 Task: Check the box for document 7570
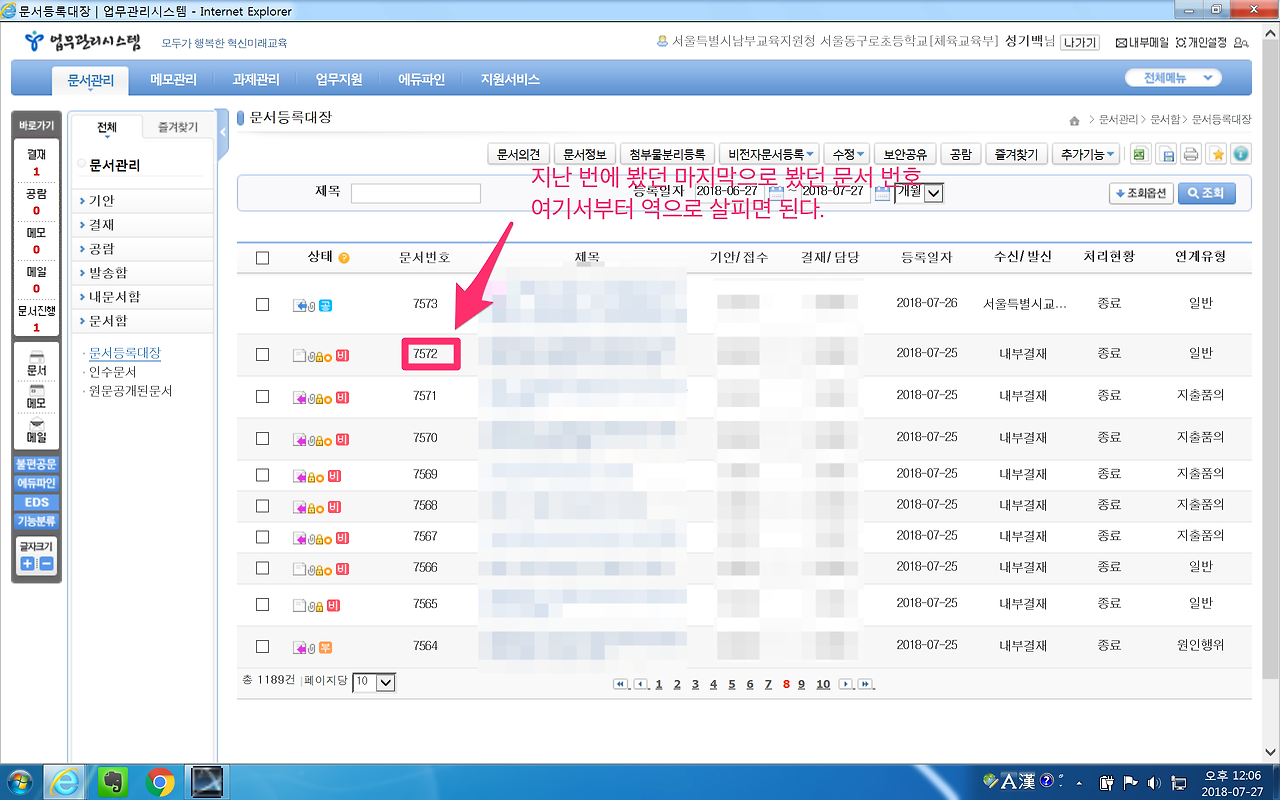tap(263, 438)
